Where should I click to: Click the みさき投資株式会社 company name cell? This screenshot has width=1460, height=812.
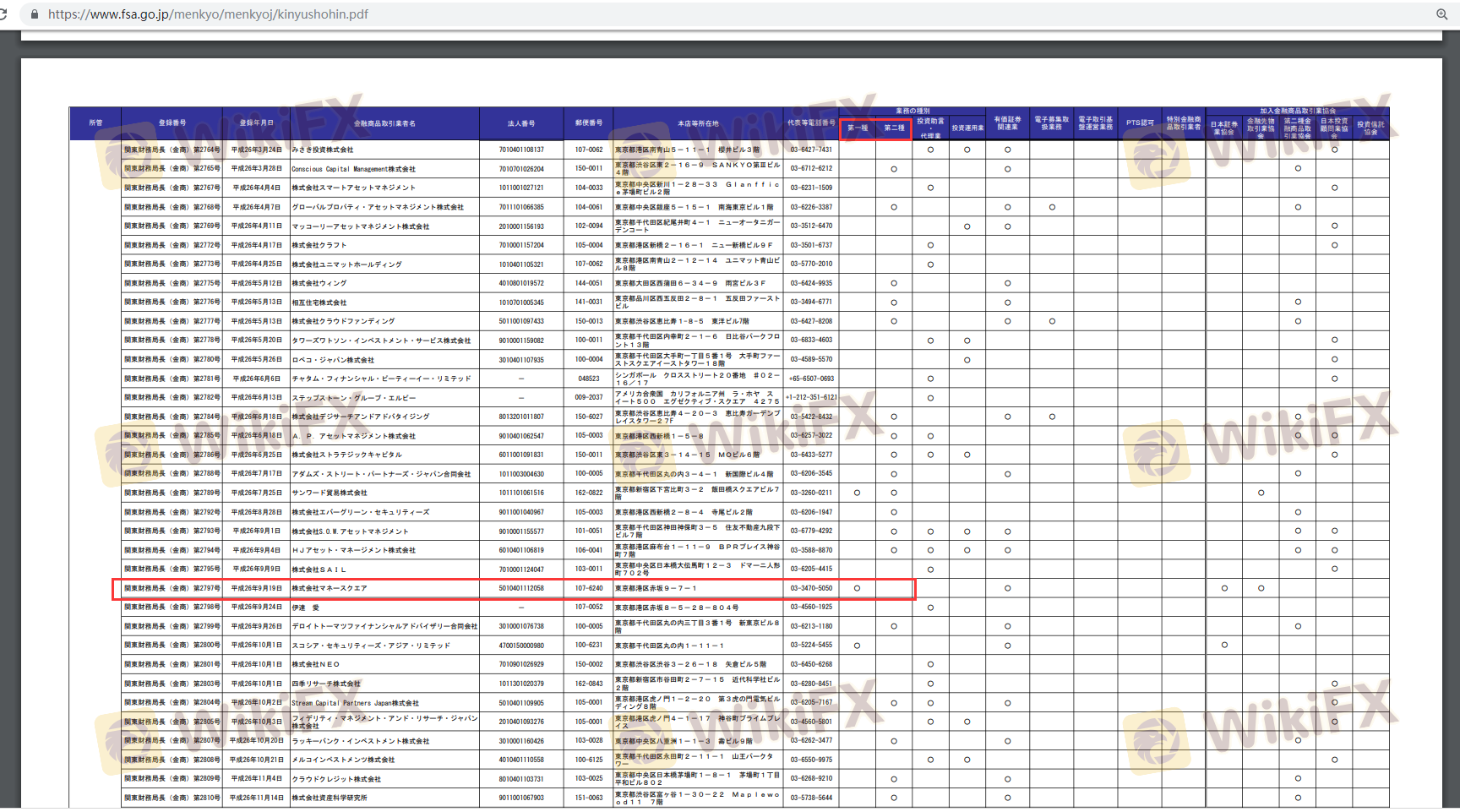pyautogui.click(x=323, y=150)
